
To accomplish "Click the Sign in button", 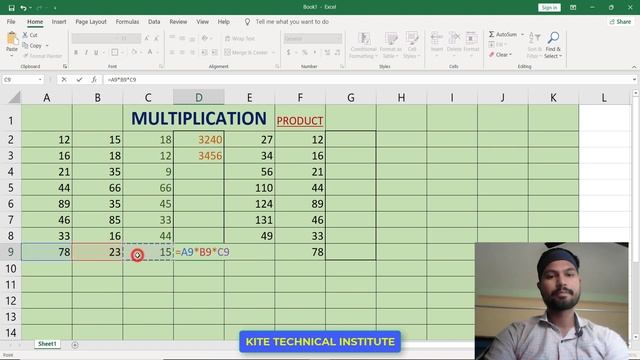I will coord(549,7).
